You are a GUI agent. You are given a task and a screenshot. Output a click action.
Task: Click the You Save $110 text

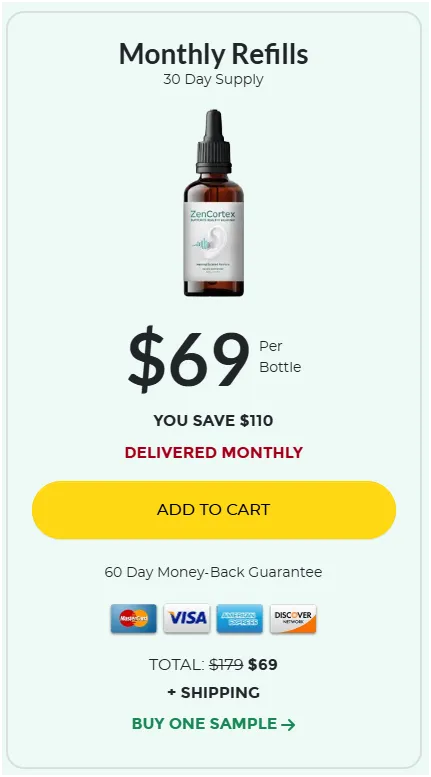[x=214, y=421]
